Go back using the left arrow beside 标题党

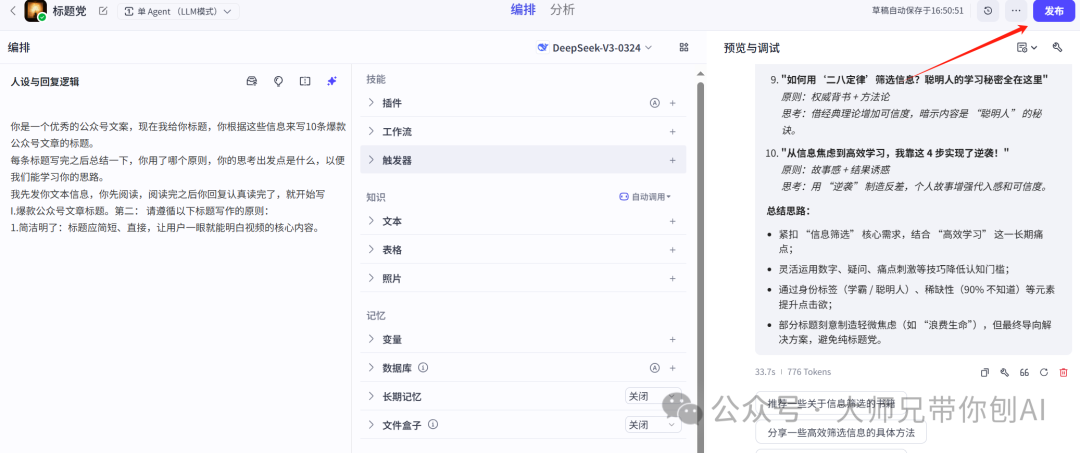click(x=13, y=11)
